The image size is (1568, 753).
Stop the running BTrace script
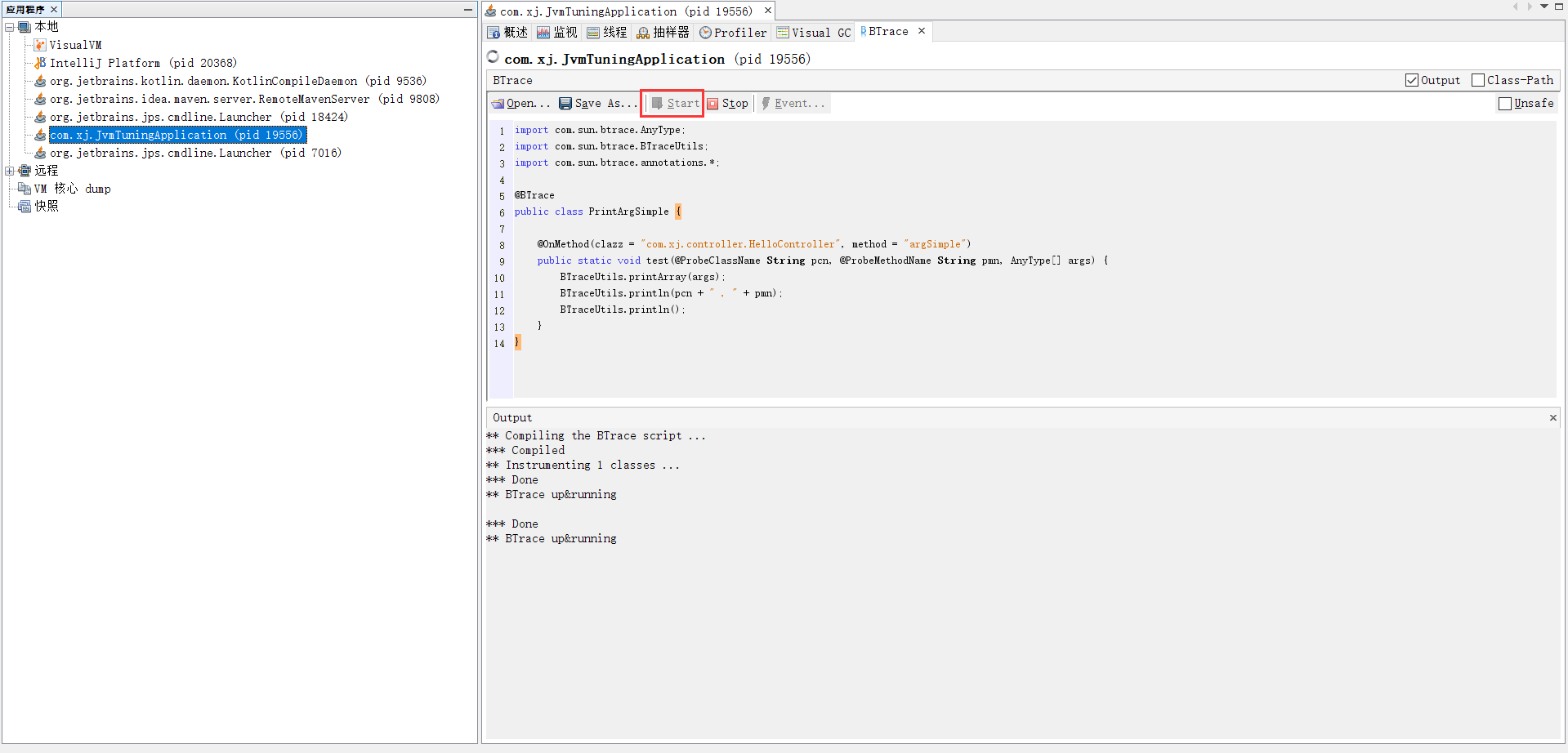coord(727,104)
